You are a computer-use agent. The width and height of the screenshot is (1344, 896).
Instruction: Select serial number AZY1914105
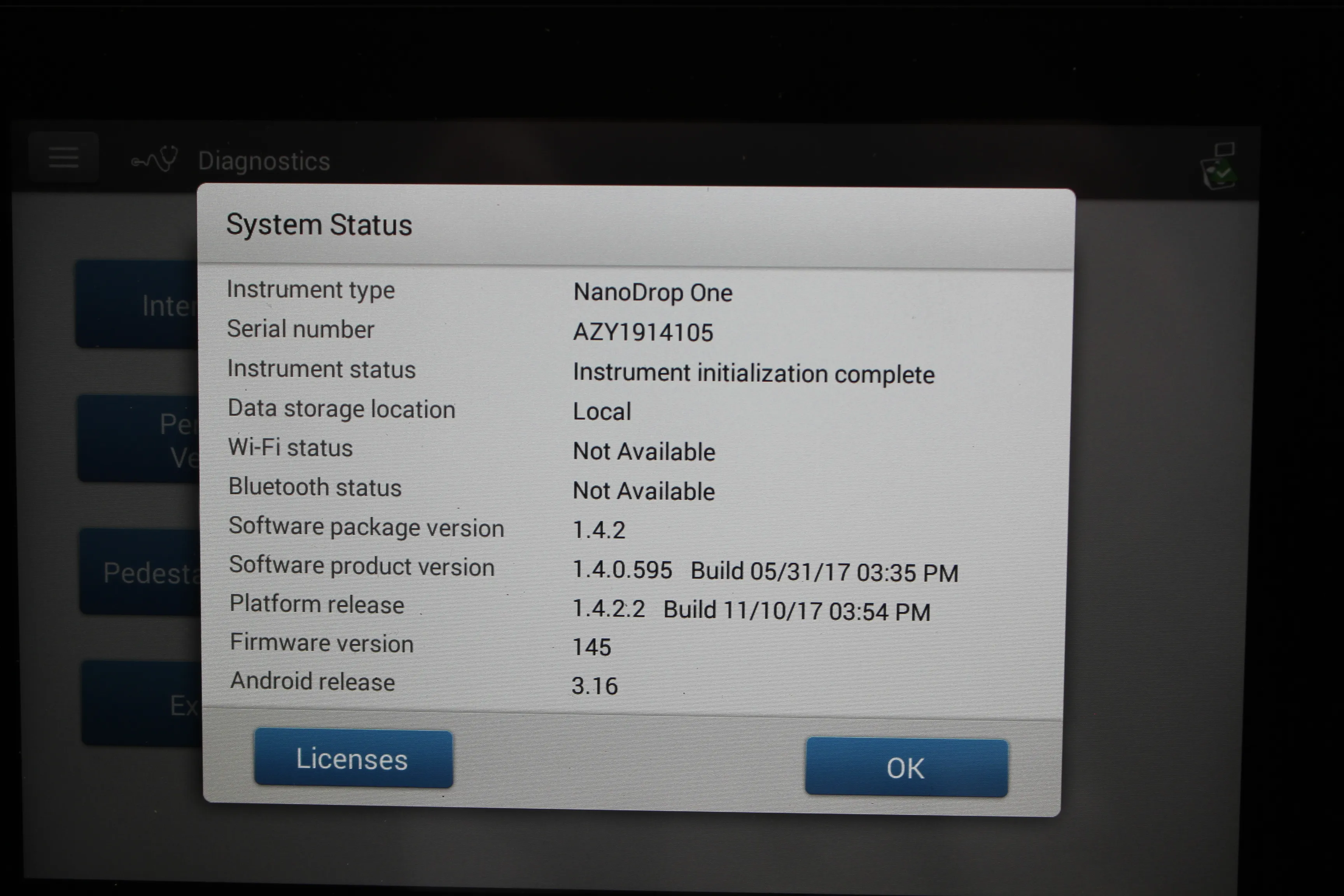tap(643, 332)
